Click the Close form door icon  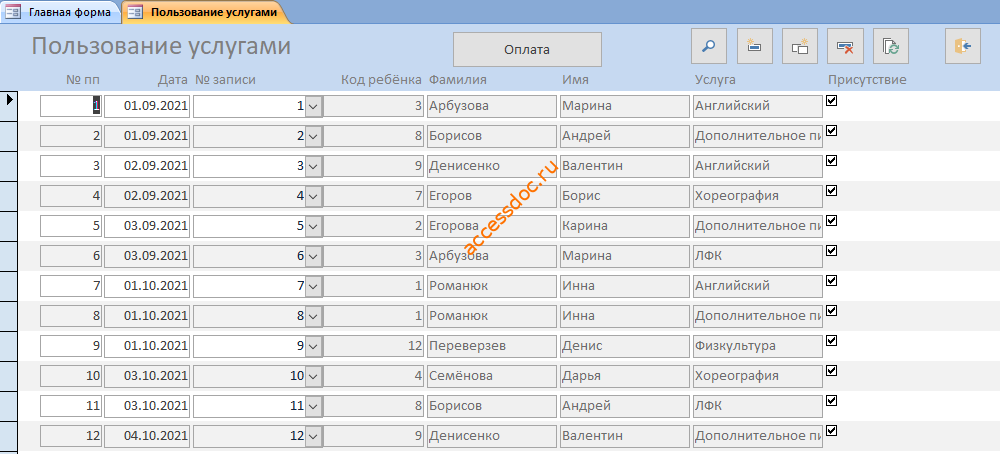[963, 46]
